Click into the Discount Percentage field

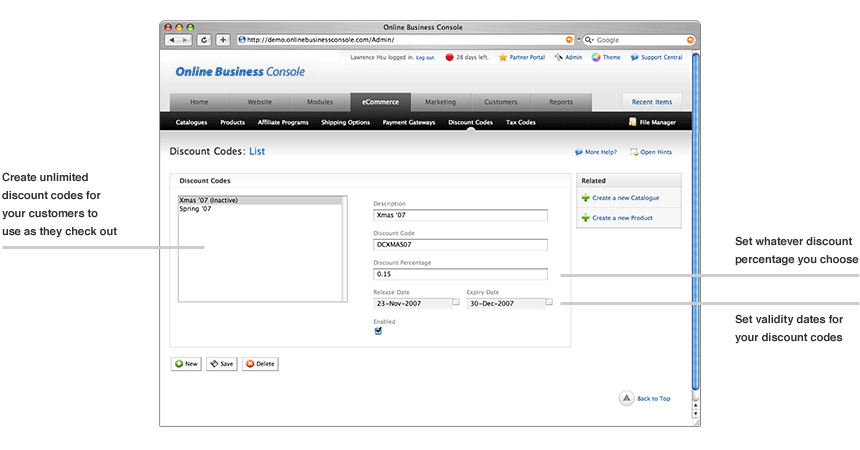pyautogui.click(x=460, y=274)
